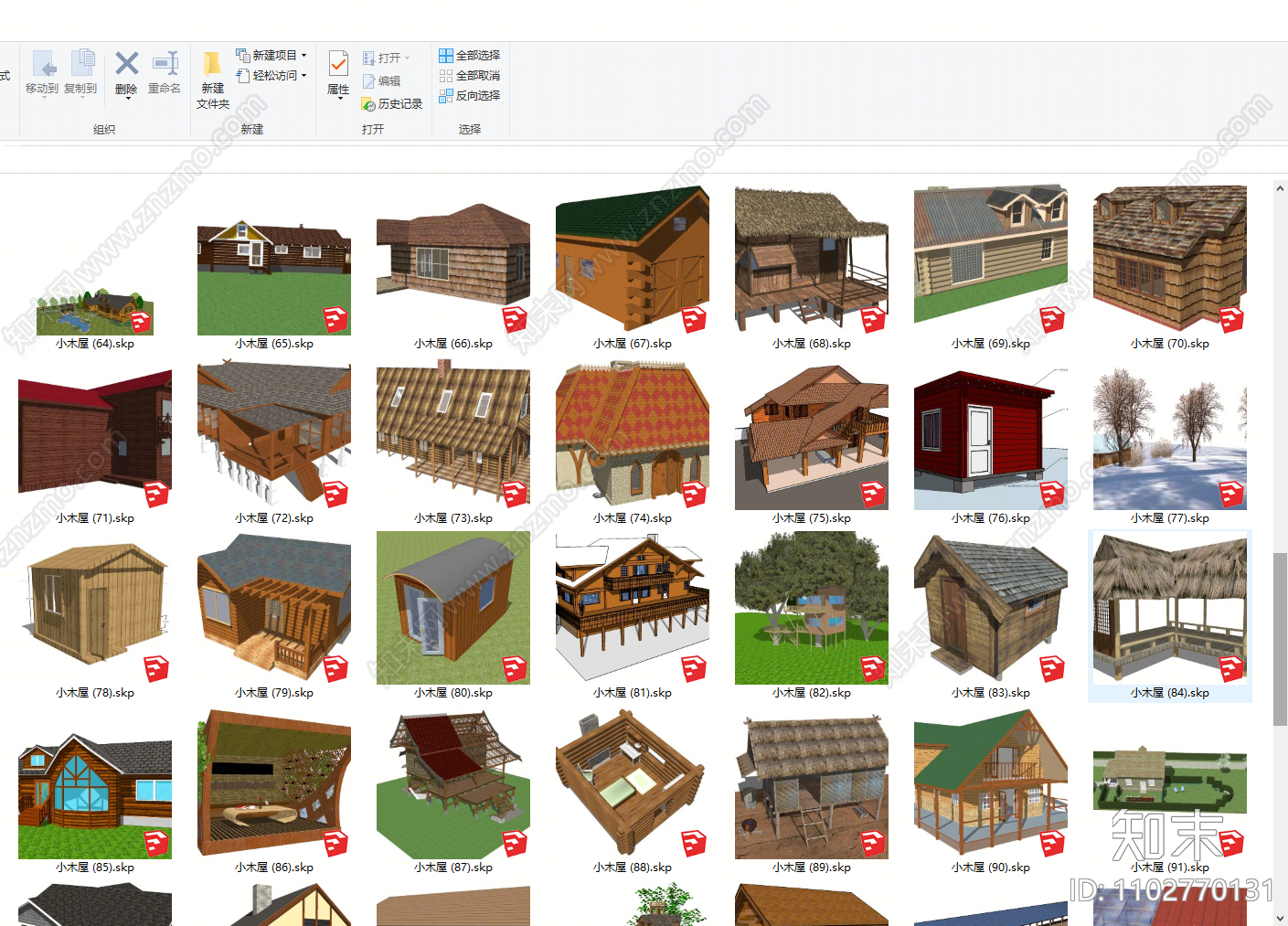Select thumbnail of 小木屋 (80).skp
Viewport: 1288px width, 926px height.
[x=453, y=608]
